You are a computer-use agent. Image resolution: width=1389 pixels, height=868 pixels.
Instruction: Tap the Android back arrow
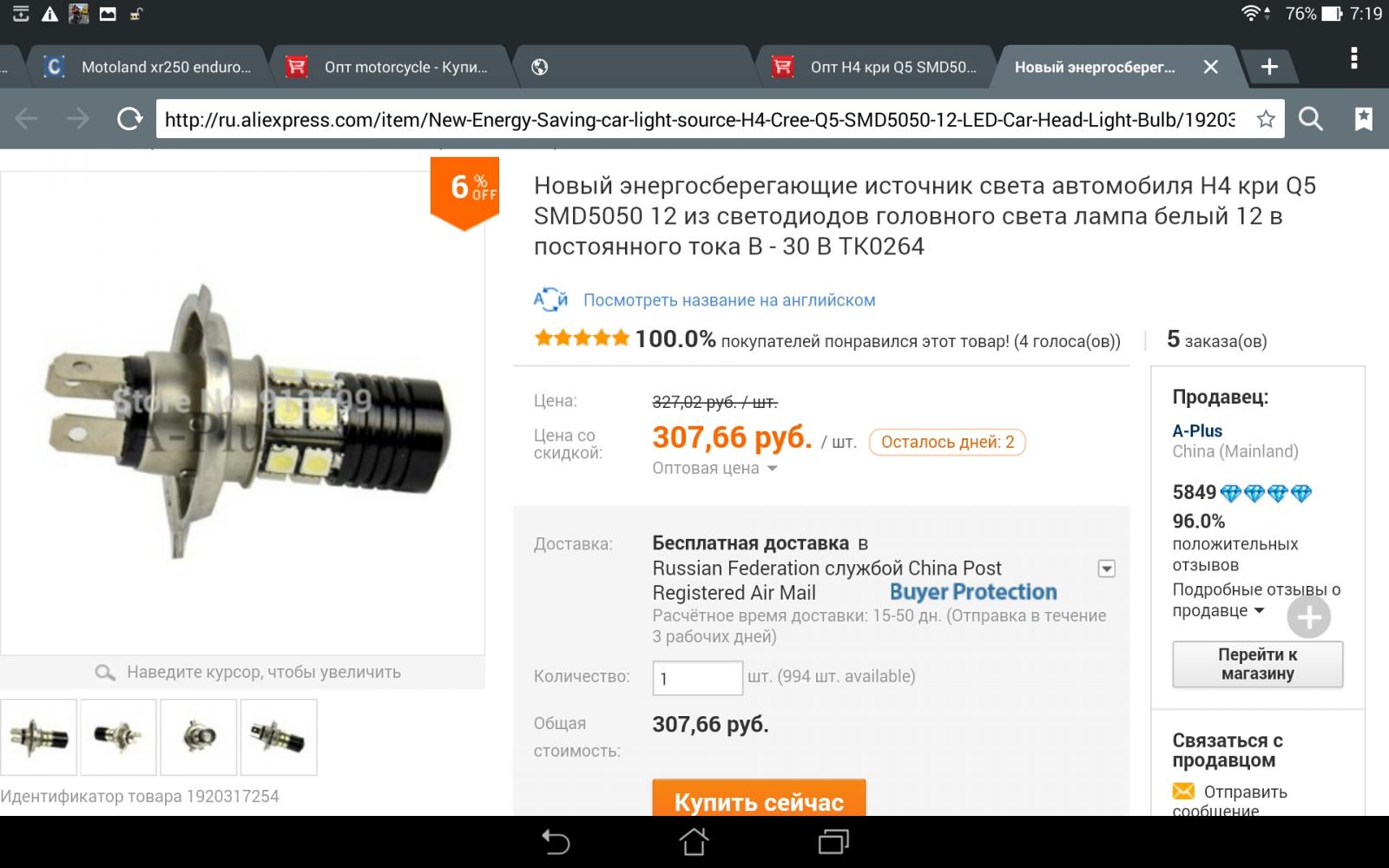[x=556, y=841]
